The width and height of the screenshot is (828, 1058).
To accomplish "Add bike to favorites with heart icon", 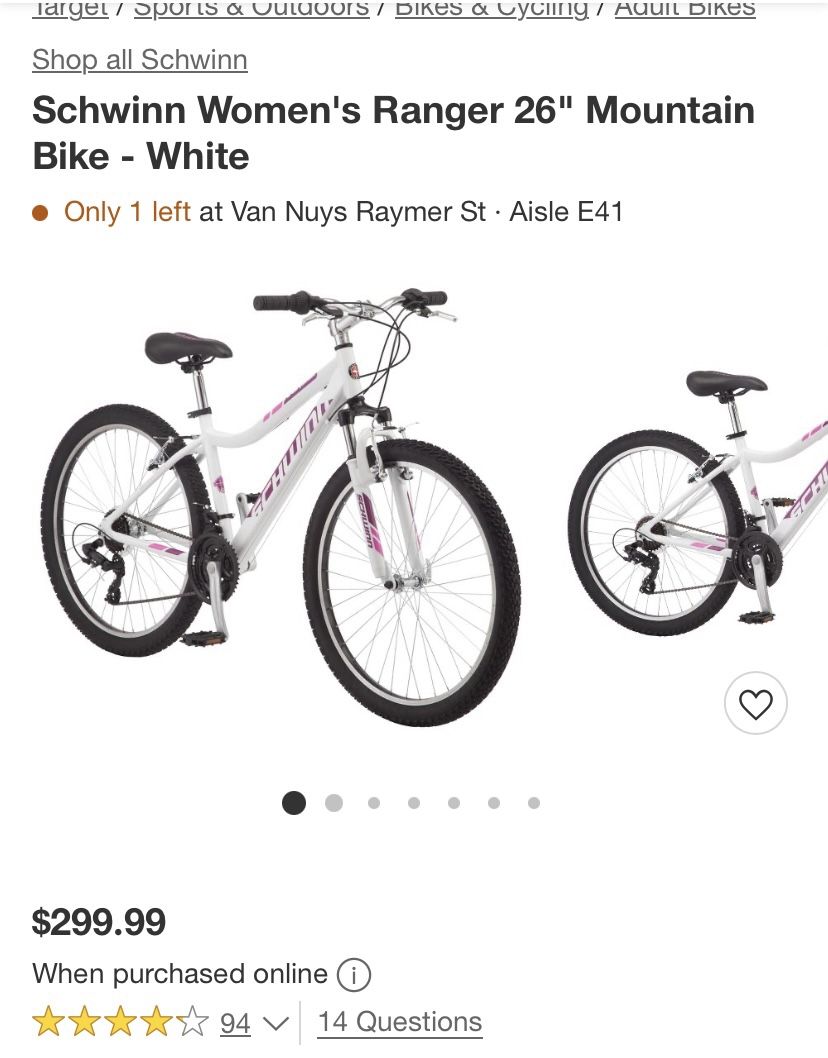I will coord(755,703).
